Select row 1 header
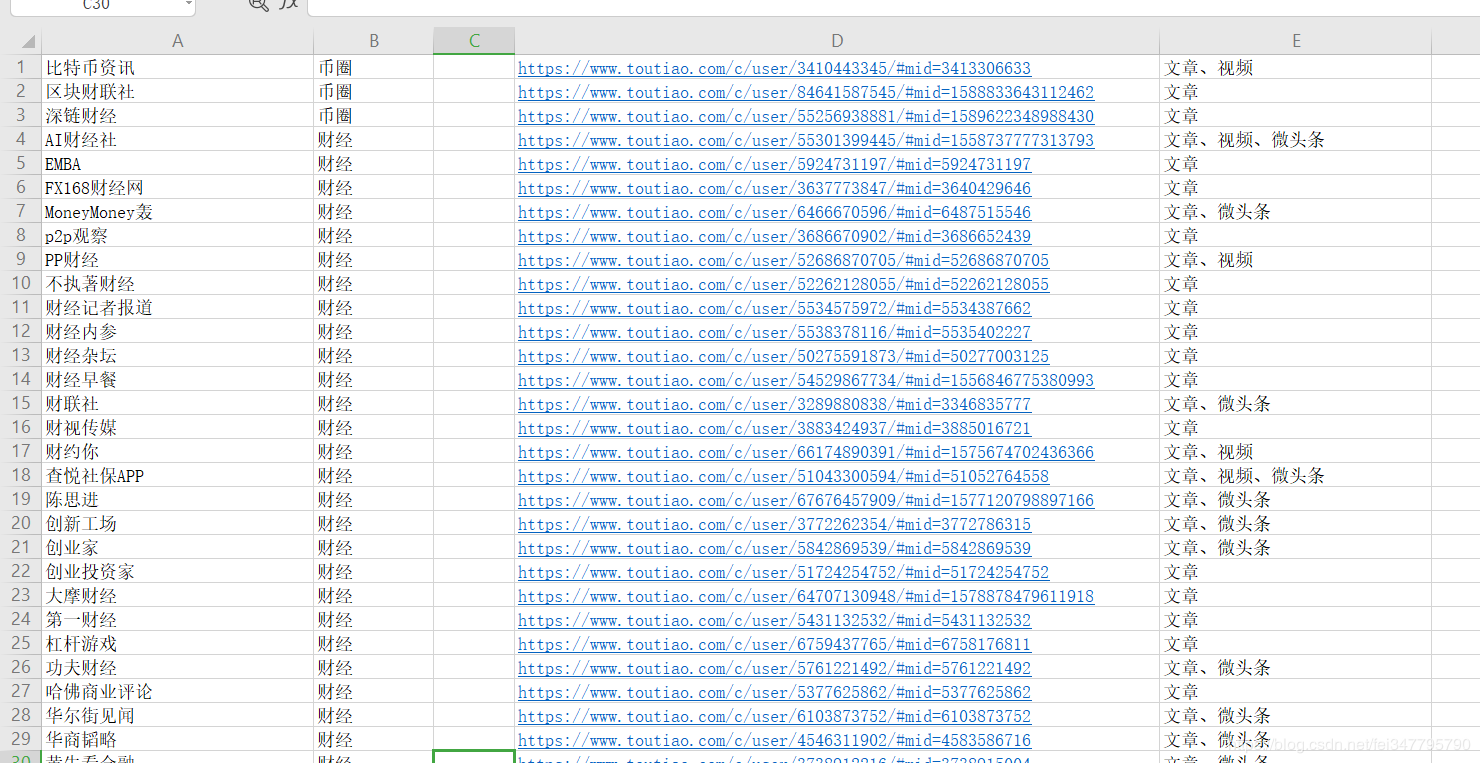The height and width of the screenshot is (763, 1480). (20, 67)
